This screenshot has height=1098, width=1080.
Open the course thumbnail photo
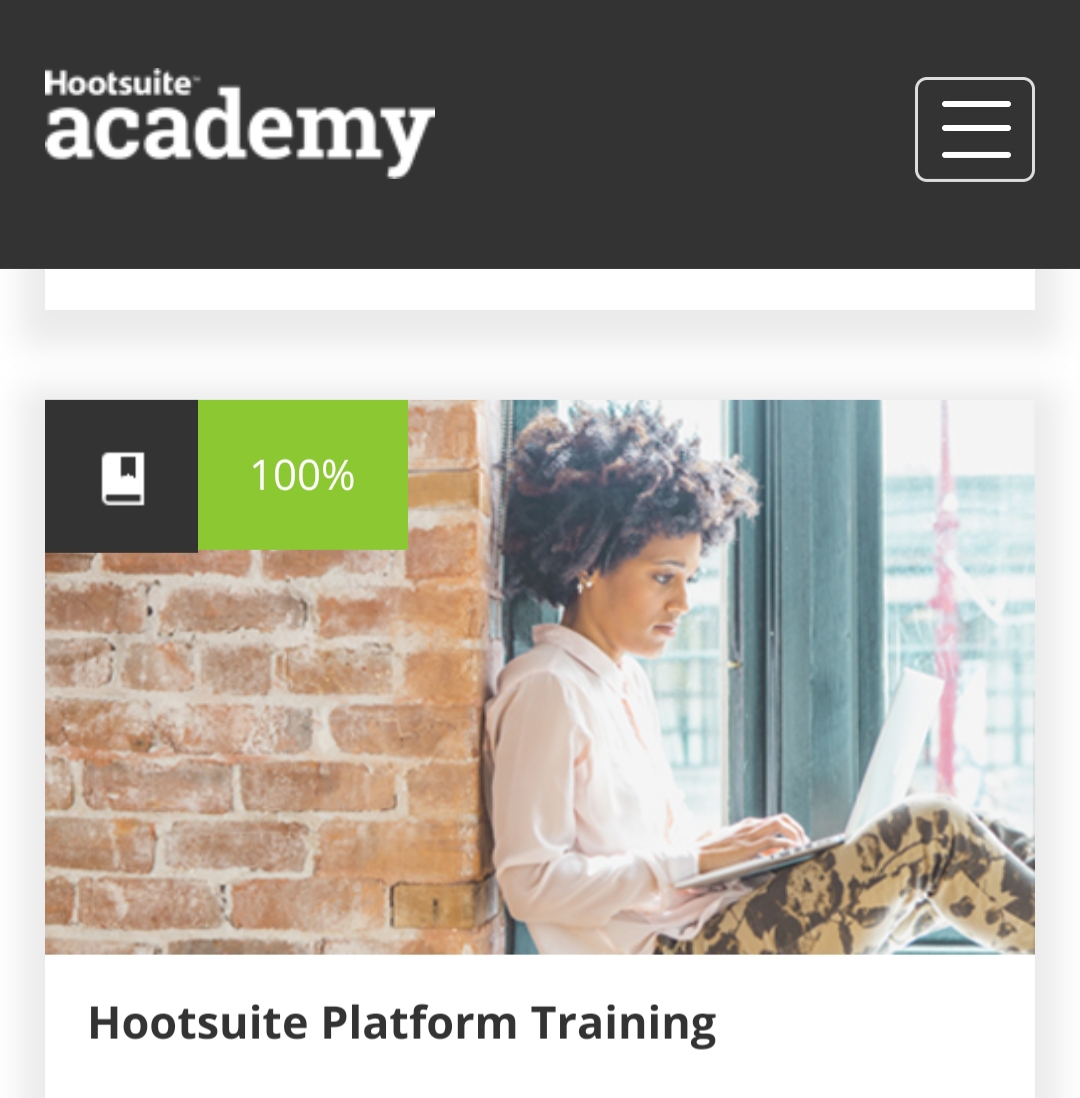click(539, 676)
